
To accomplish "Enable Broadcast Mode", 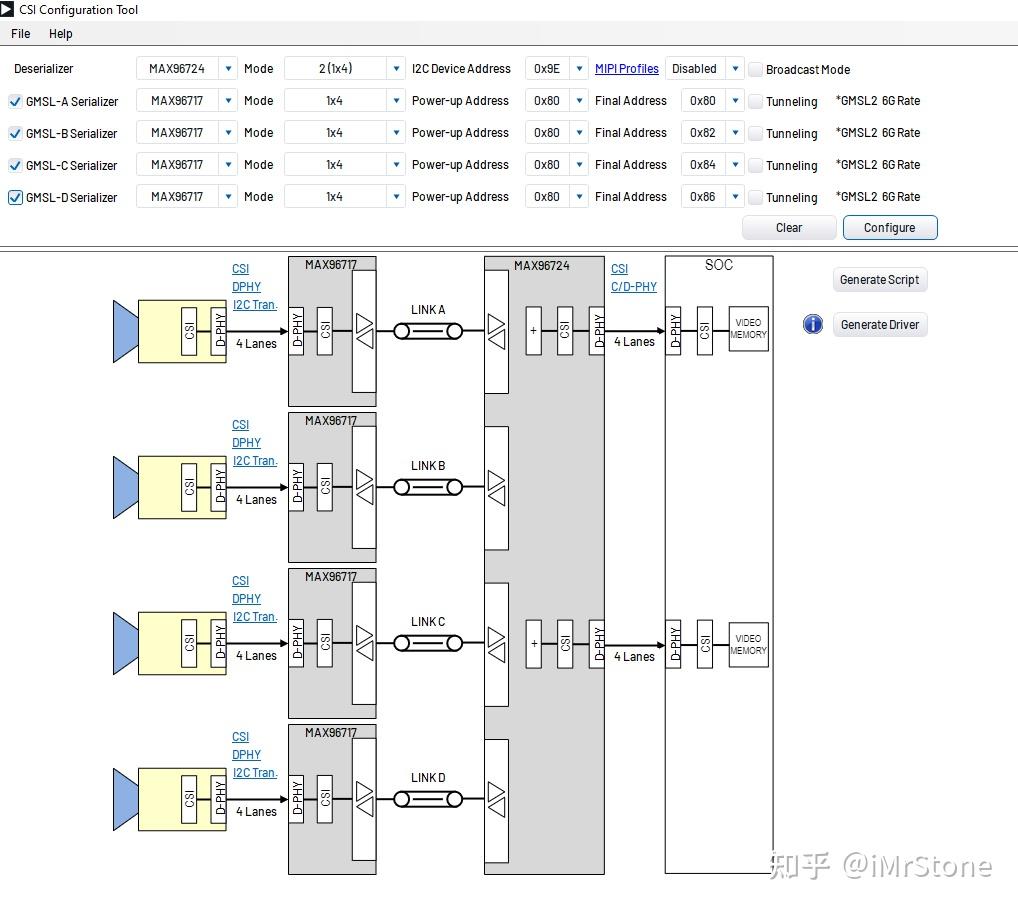I will 755,69.
